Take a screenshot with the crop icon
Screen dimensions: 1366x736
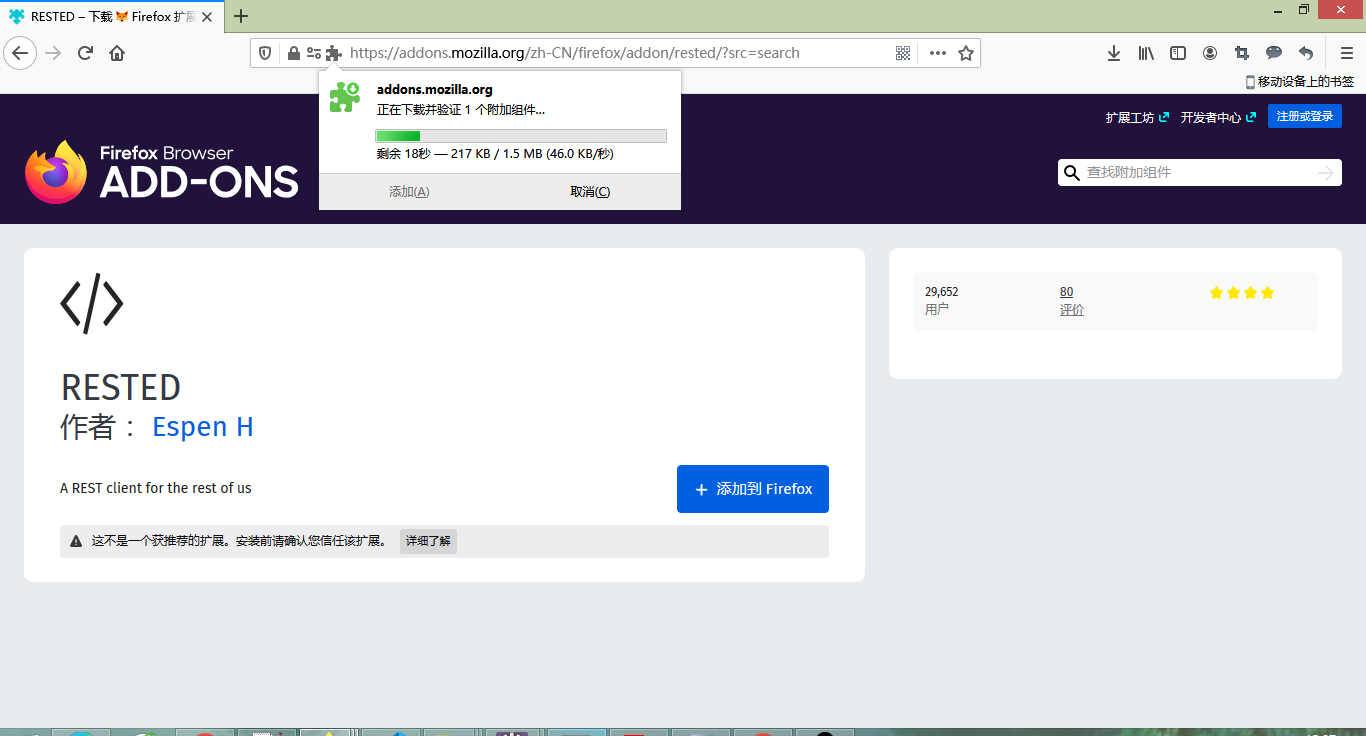(1242, 53)
